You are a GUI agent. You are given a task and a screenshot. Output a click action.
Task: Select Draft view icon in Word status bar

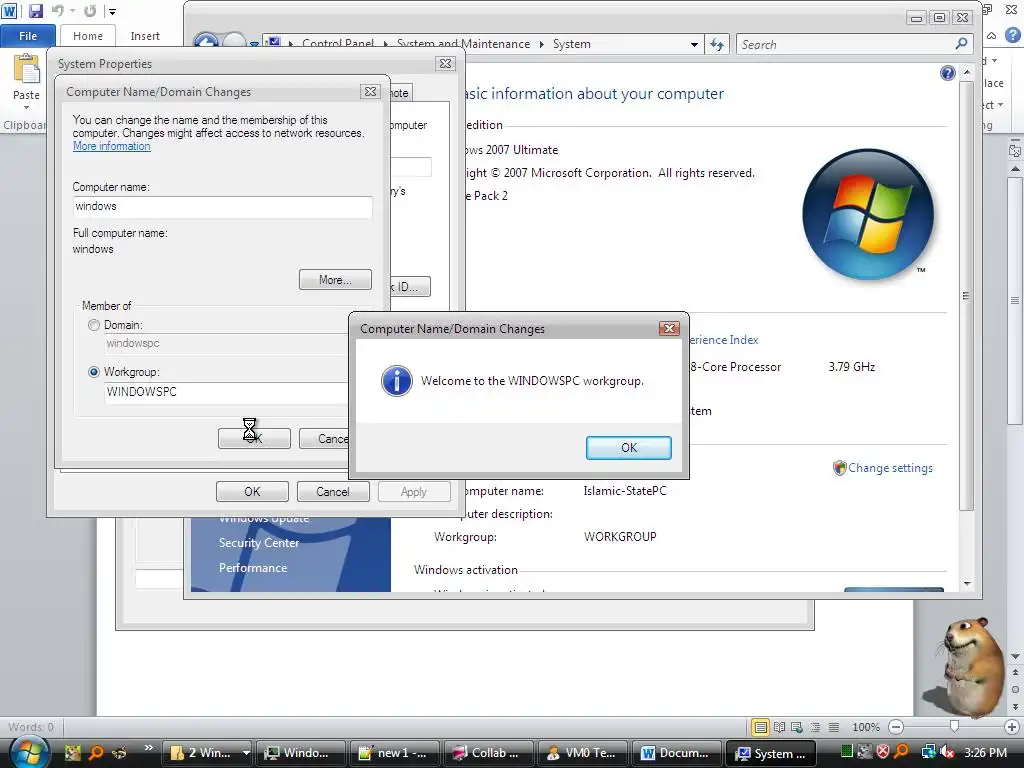(x=833, y=727)
